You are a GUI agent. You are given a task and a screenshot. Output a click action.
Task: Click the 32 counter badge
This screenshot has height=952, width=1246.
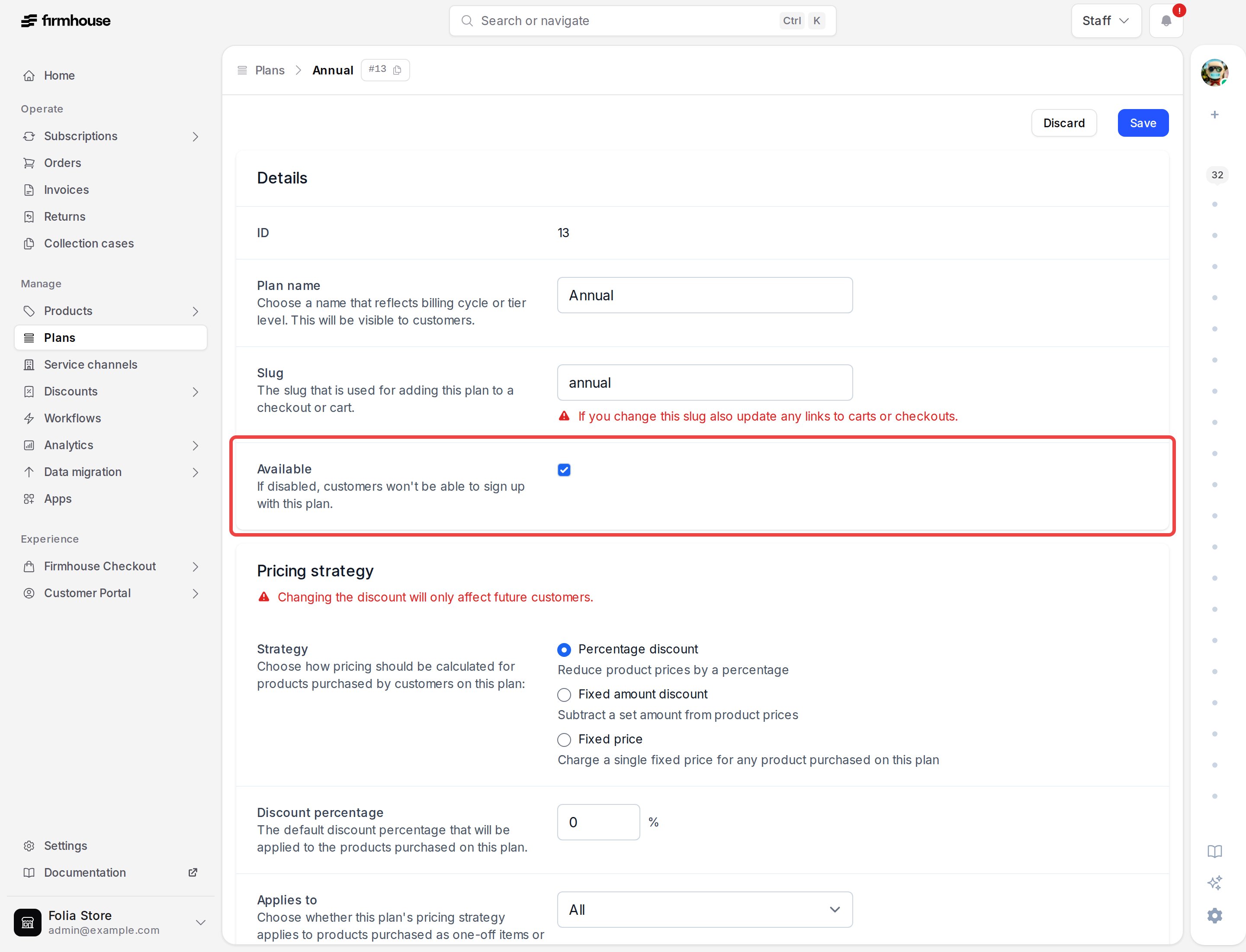[1217, 175]
